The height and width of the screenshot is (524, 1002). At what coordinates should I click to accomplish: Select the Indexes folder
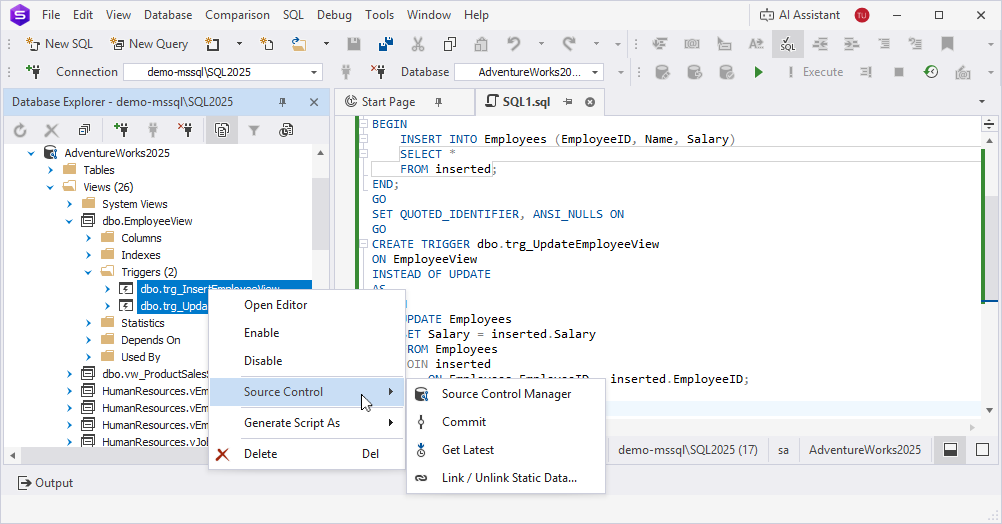click(x=141, y=255)
